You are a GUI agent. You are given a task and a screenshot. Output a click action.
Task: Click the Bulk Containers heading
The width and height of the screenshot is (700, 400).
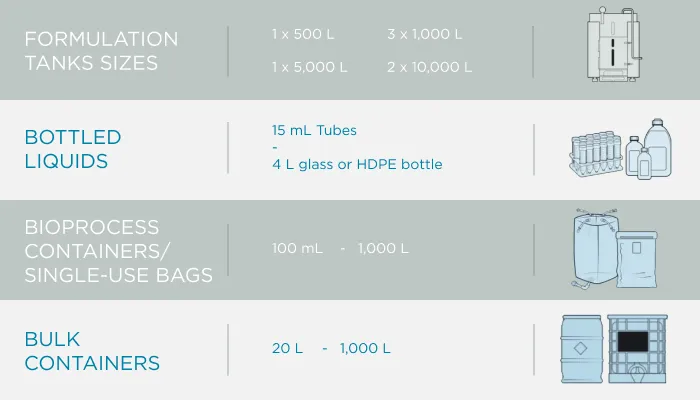point(92,351)
